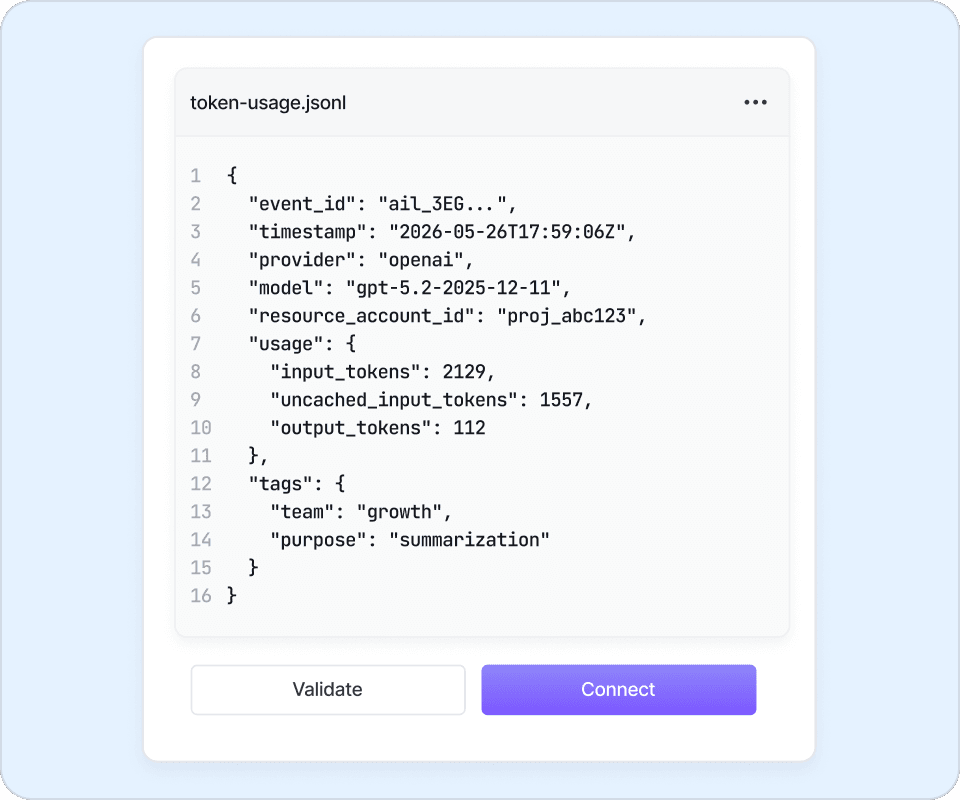
Task: Select the token-usage.jsonl file title
Action: pos(268,103)
